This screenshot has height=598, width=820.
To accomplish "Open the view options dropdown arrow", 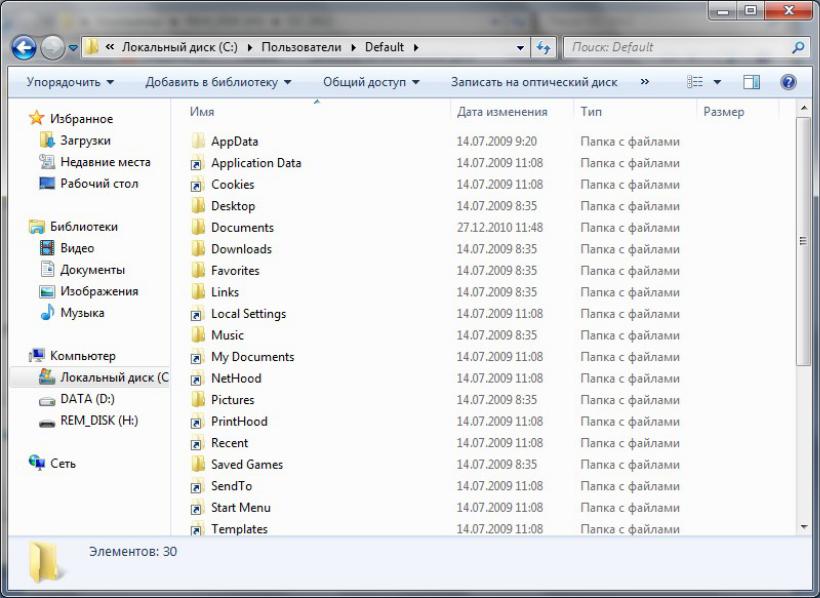I will click(x=718, y=82).
